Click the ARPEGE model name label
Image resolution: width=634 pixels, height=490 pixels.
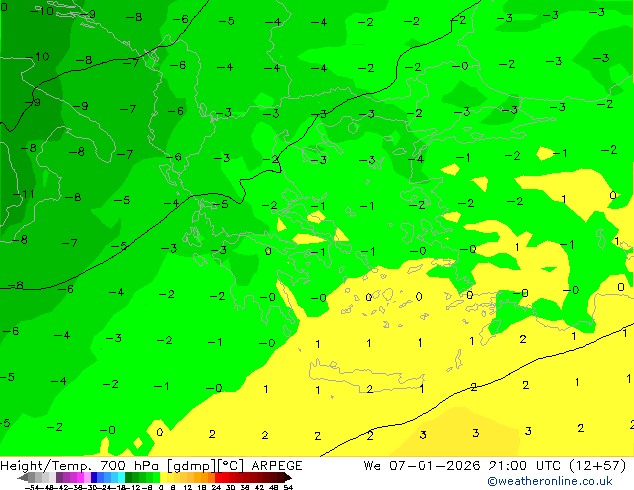pyautogui.click(x=277, y=466)
